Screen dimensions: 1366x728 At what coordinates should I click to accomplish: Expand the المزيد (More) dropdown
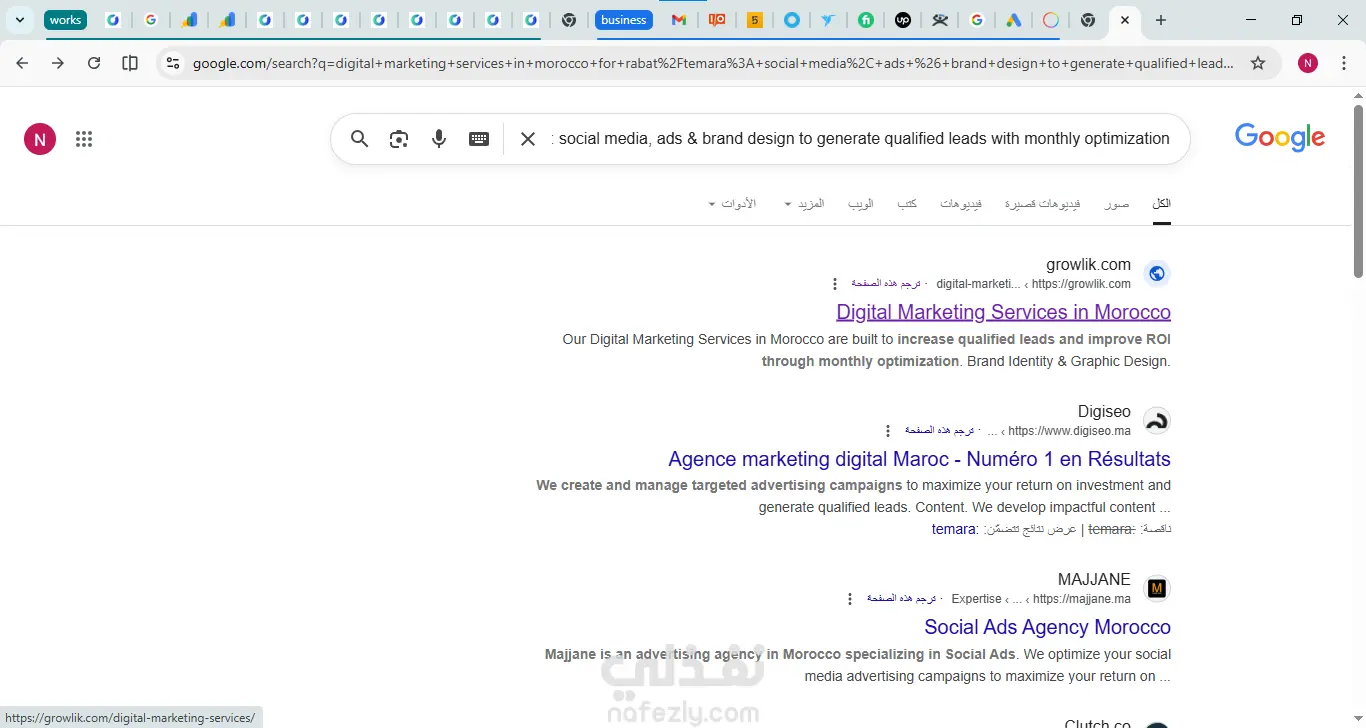pyautogui.click(x=805, y=204)
